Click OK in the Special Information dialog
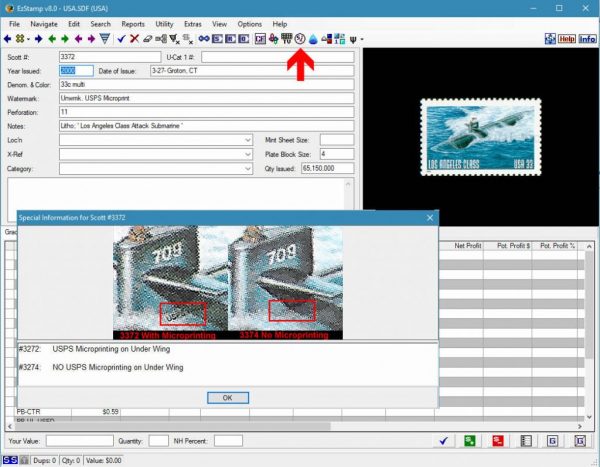 point(227,397)
